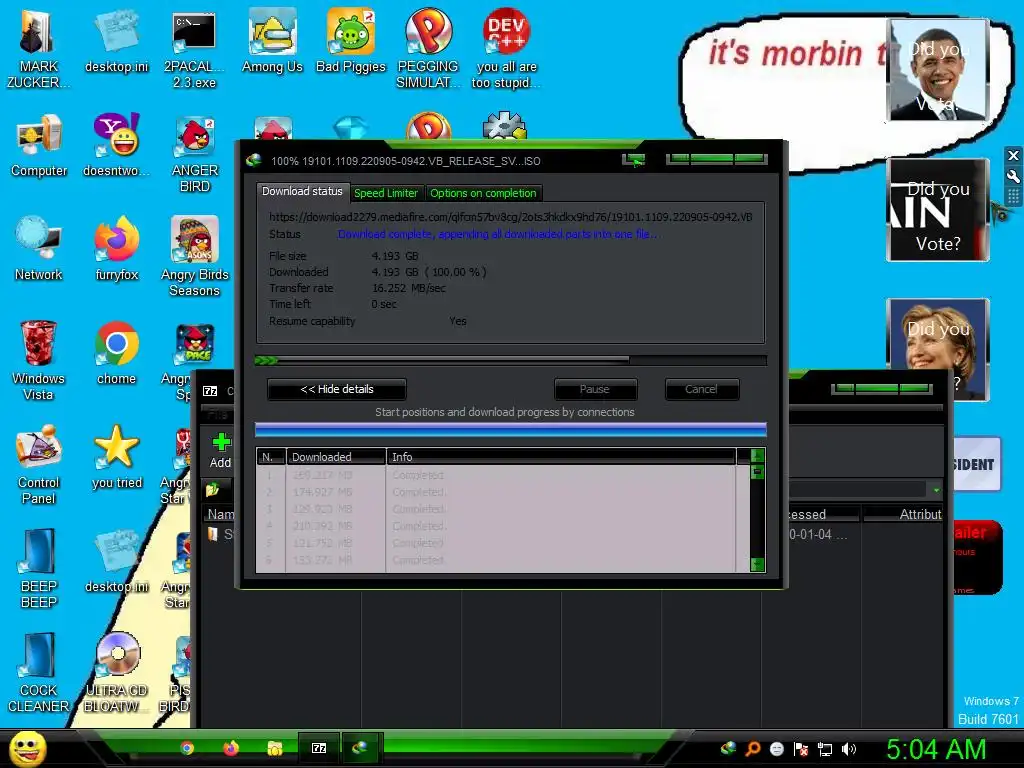Open the PEGGING SIMULAT... desktop icon
The width and height of the screenshot is (1024, 768).
coord(428,49)
